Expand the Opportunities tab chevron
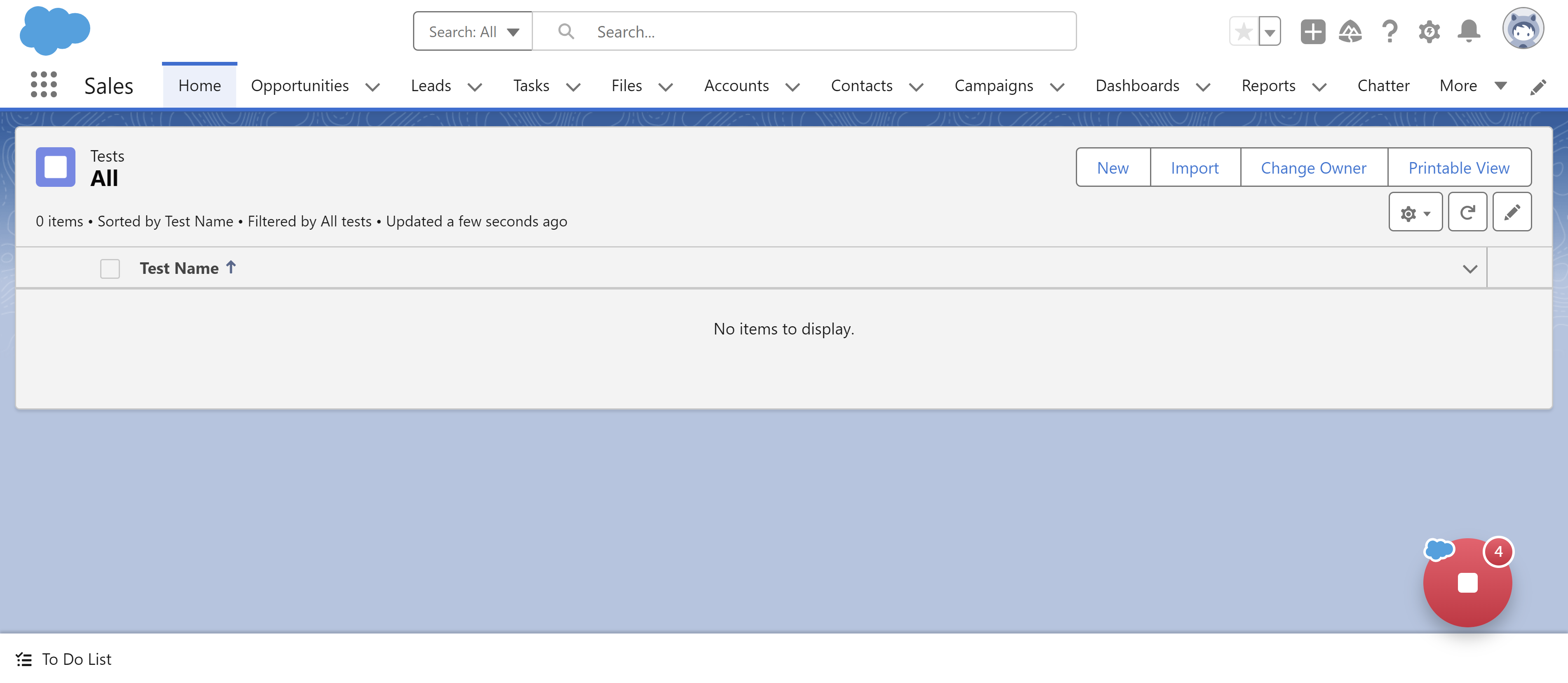Viewport: 1568px width, 683px height. coord(373,87)
